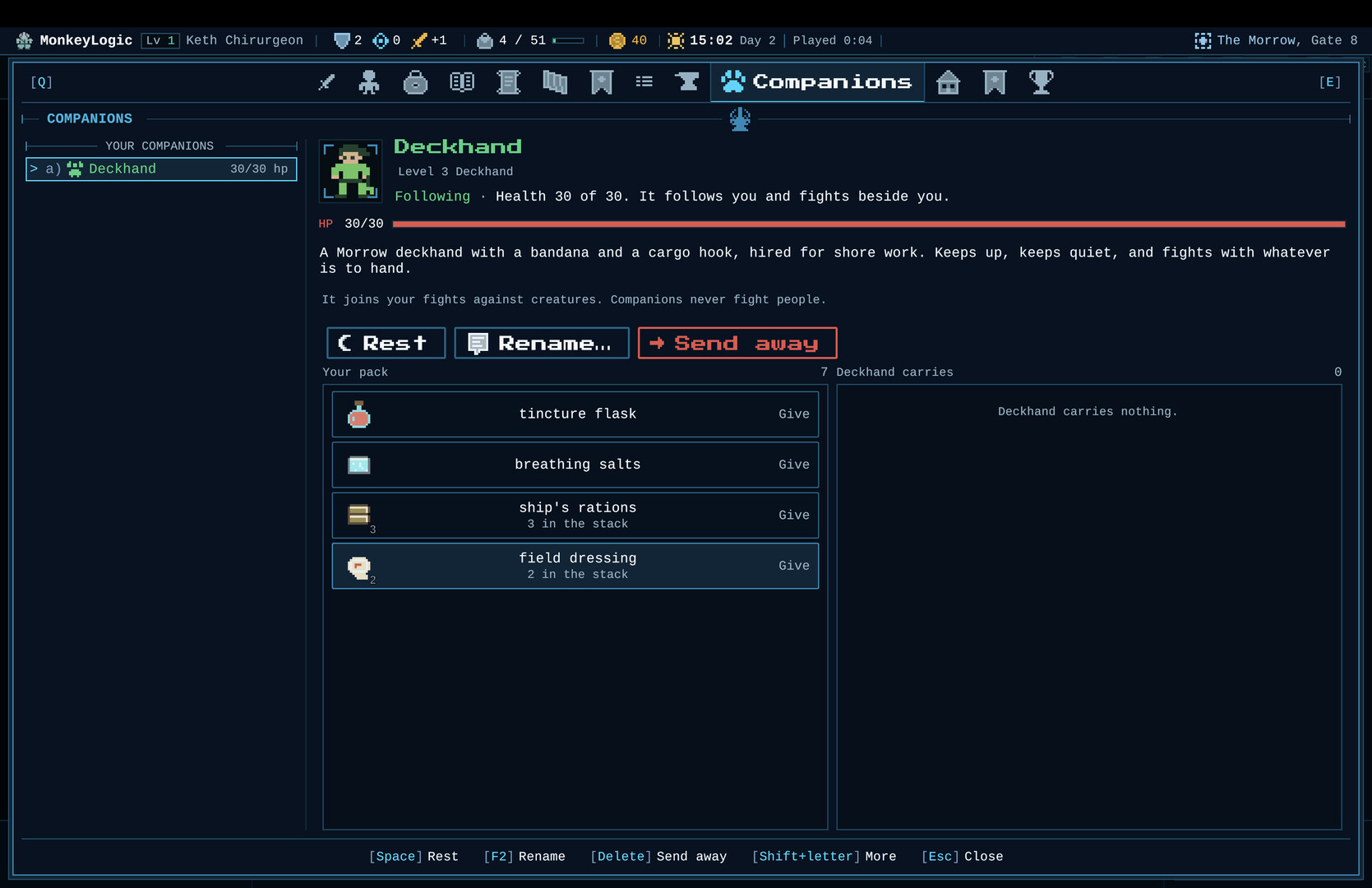Give field dressing to Deckhand

(794, 566)
